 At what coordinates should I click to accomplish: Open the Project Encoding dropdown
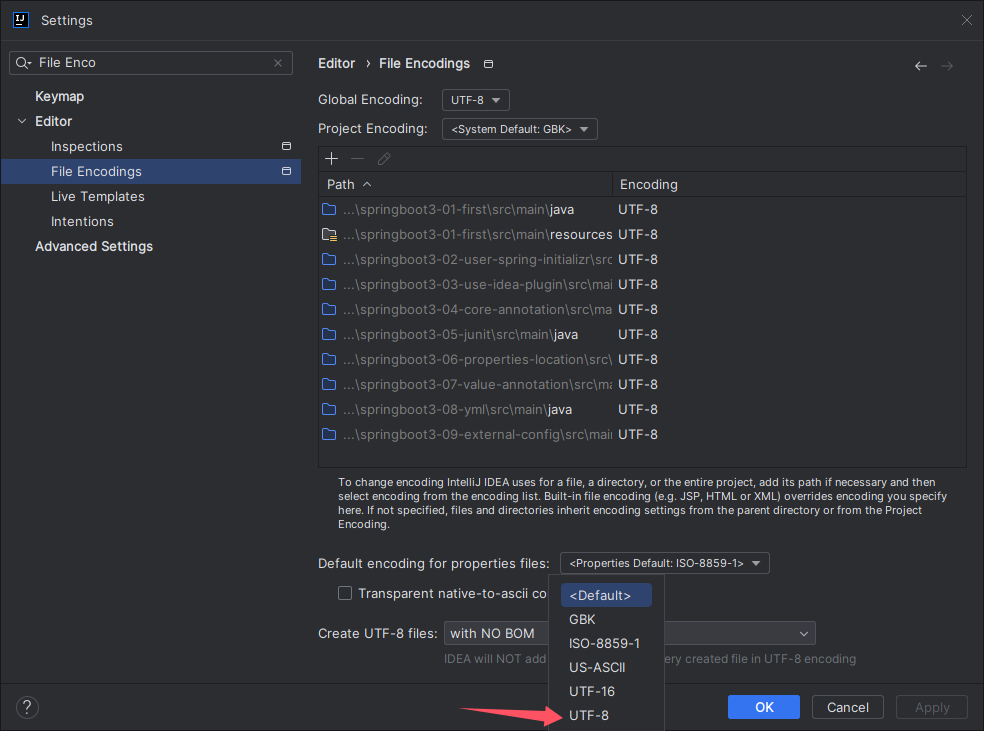tap(519, 129)
